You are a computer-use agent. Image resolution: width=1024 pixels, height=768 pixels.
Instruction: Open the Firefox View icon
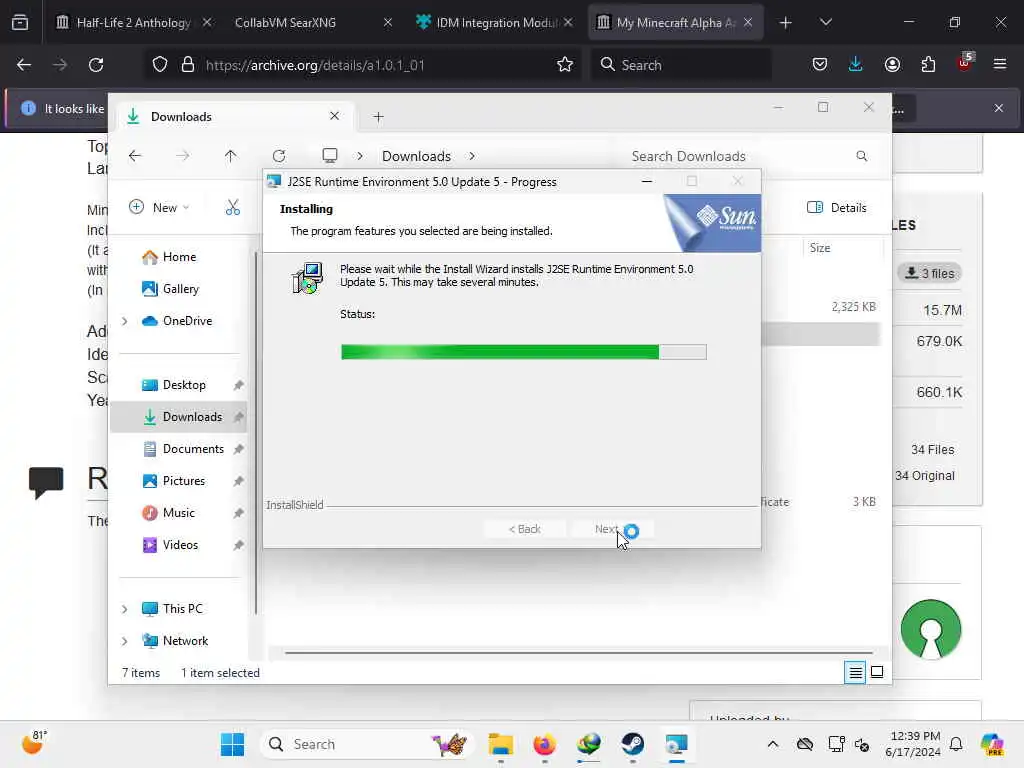point(20,22)
